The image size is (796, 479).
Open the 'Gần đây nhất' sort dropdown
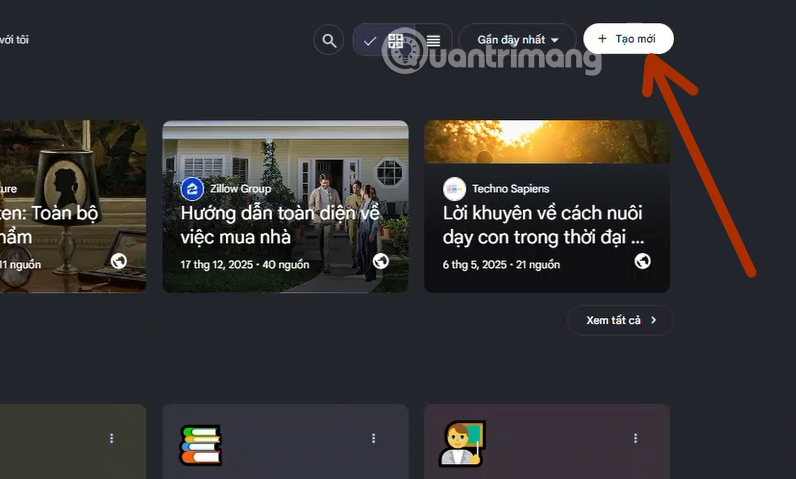point(517,40)
